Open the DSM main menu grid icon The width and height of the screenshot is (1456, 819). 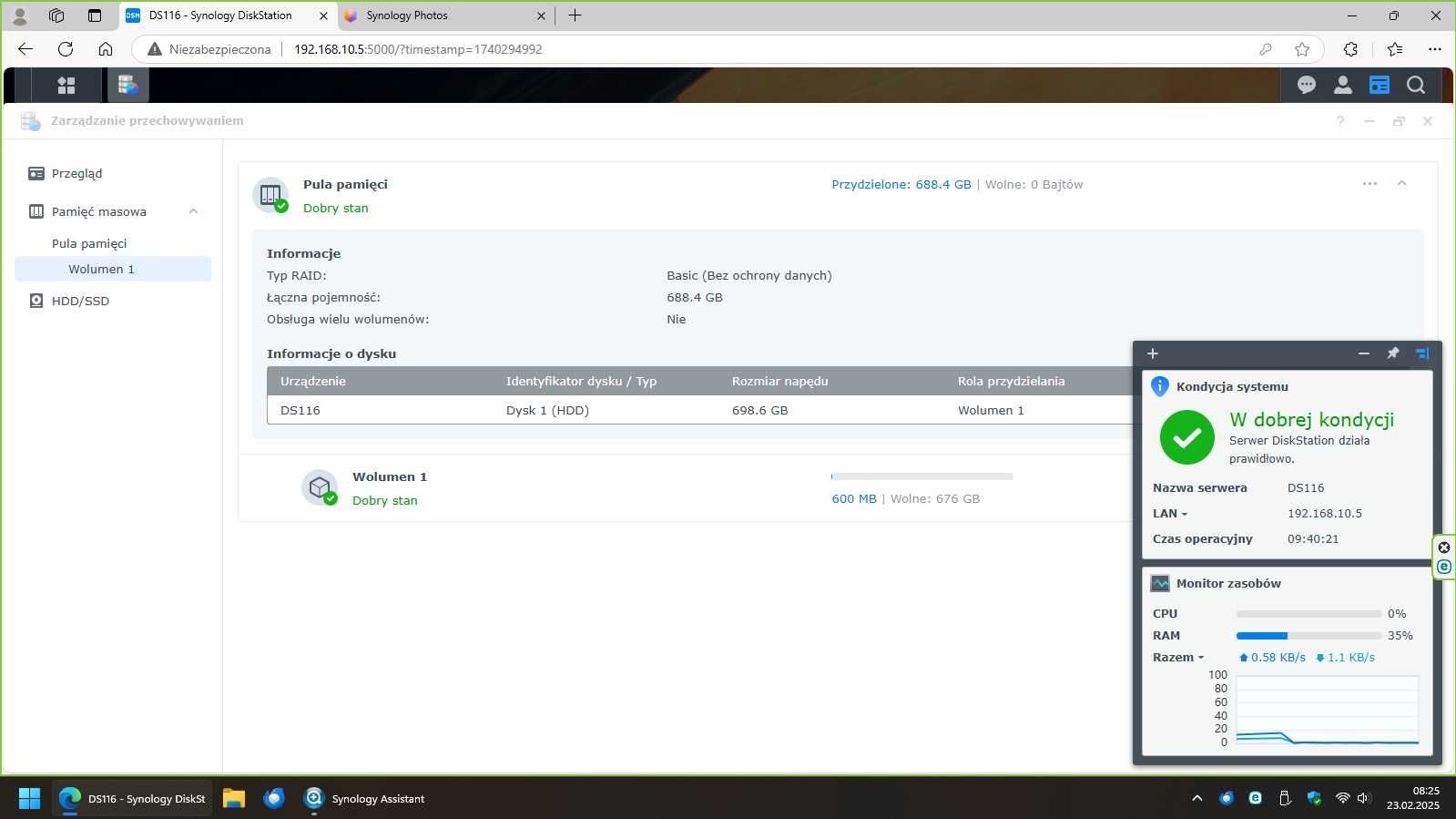point(66,86)
